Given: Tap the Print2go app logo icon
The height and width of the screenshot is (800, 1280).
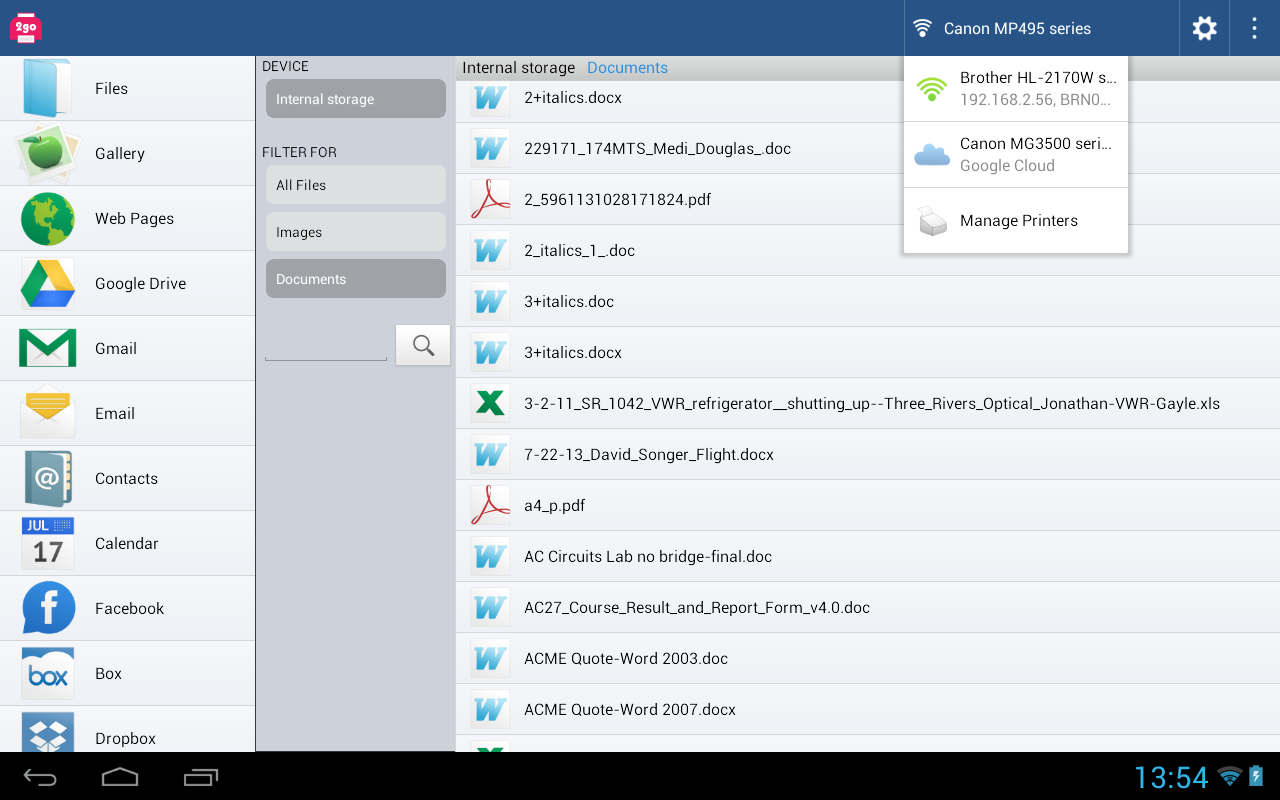Looking at the screenshot, I should 25,28.
